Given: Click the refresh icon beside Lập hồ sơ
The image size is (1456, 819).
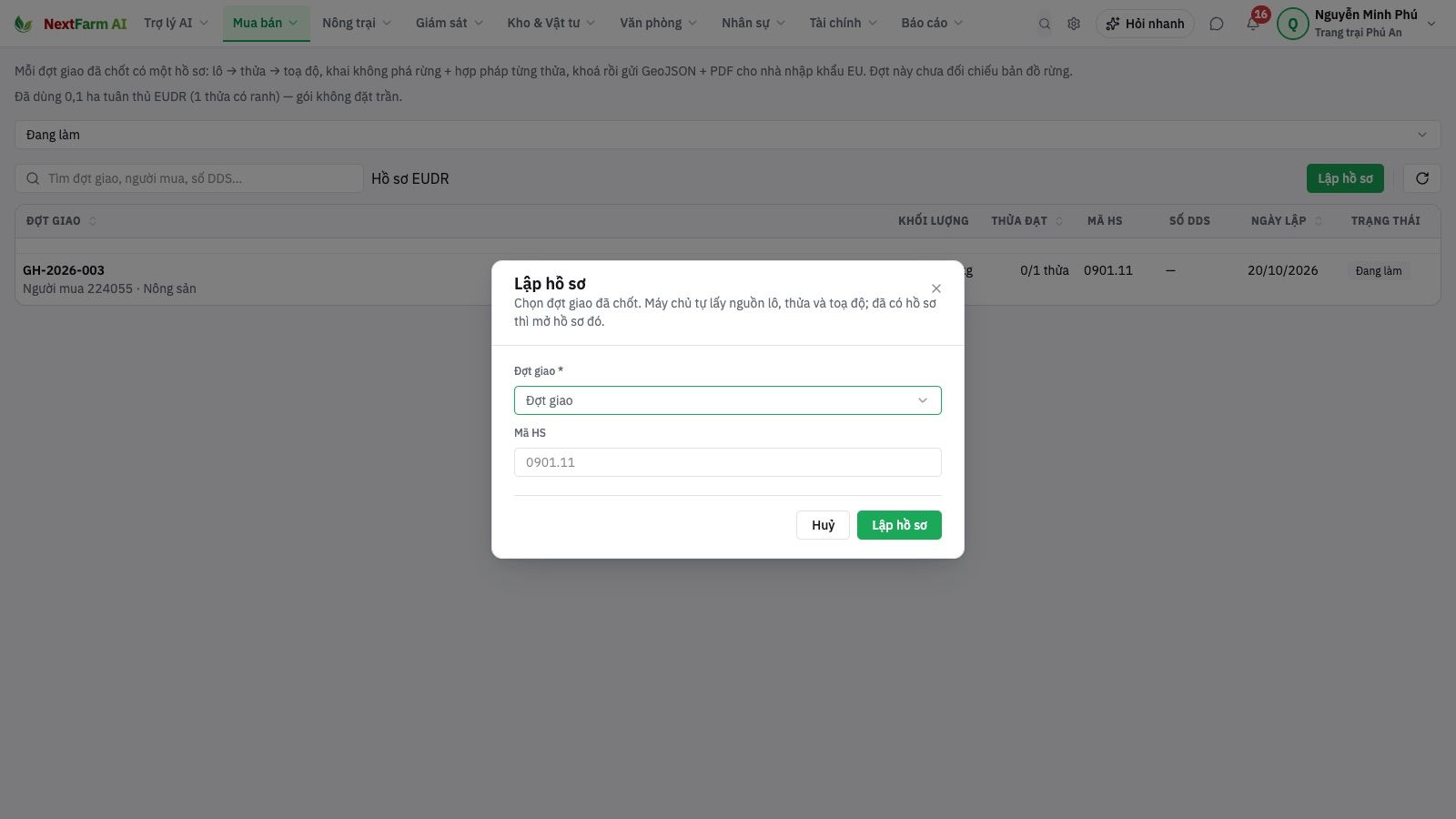Looking at the screenshot, I should pos(1422,178).
